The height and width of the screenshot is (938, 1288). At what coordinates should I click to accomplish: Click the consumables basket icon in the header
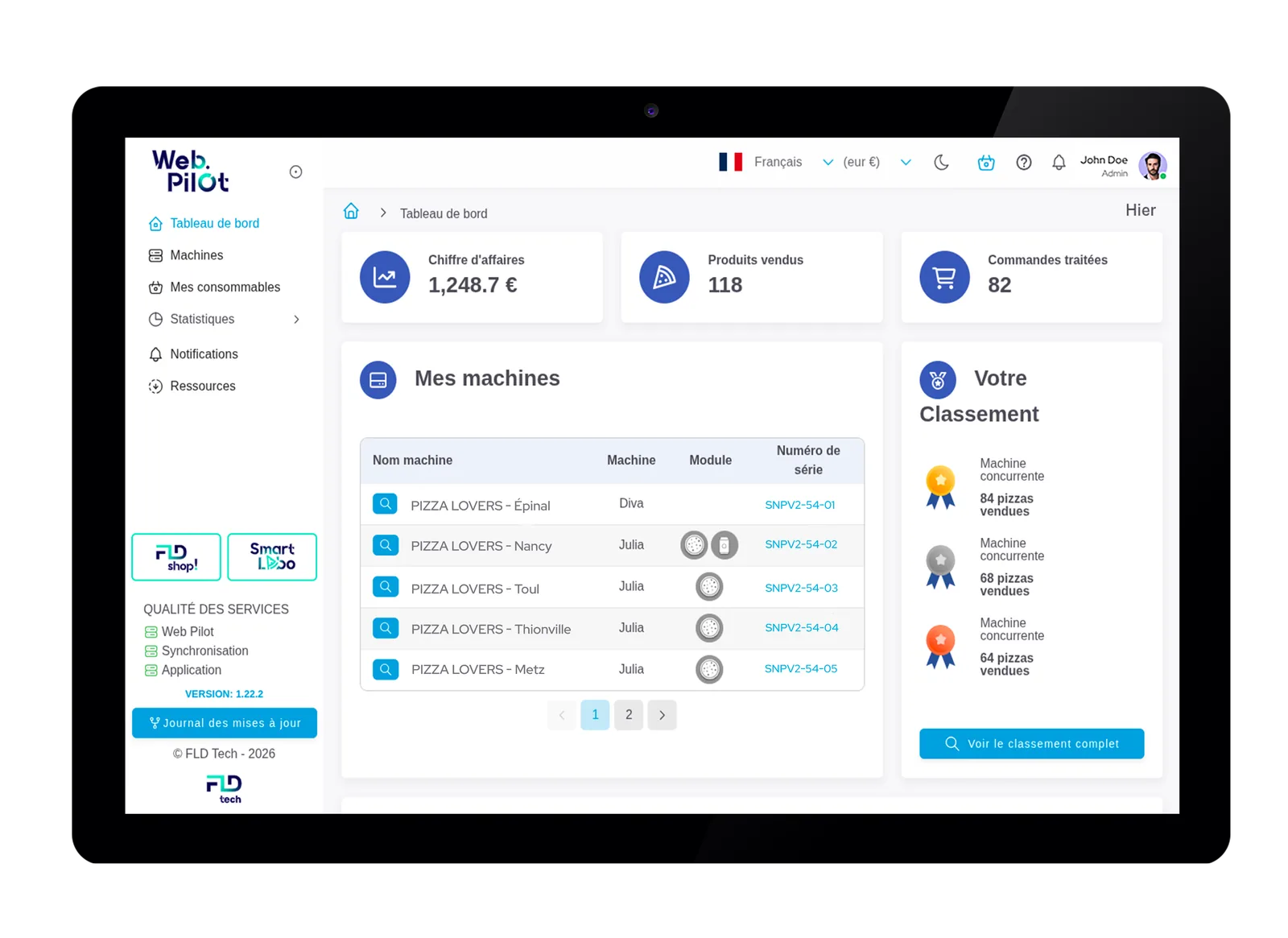[x=985, y=162]
